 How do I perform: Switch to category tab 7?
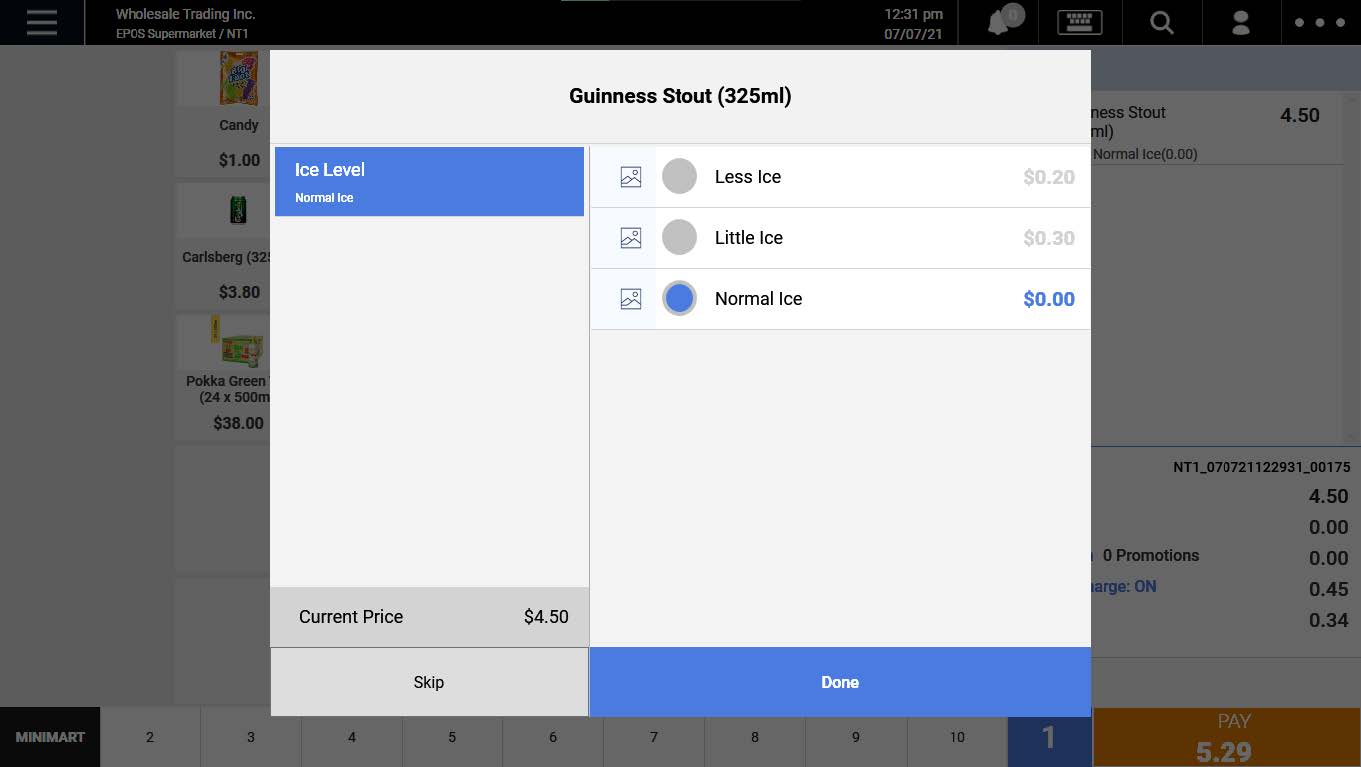[654, 737]
